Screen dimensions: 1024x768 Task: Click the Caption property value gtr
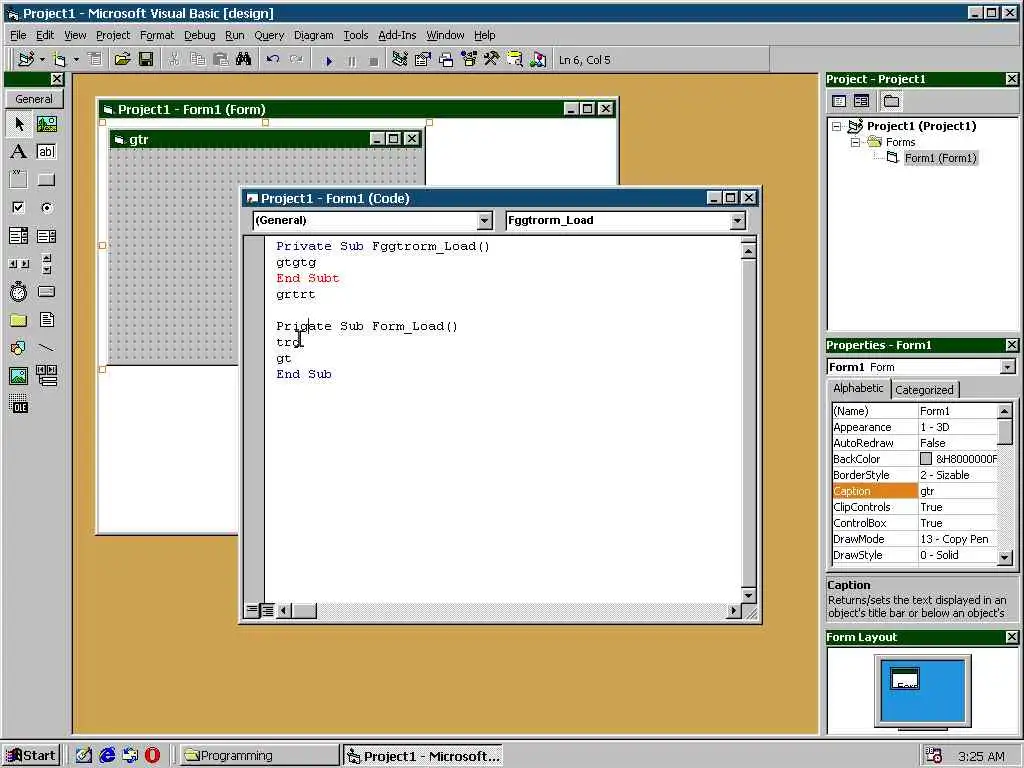pyautogui.click(x=957, y=491)
